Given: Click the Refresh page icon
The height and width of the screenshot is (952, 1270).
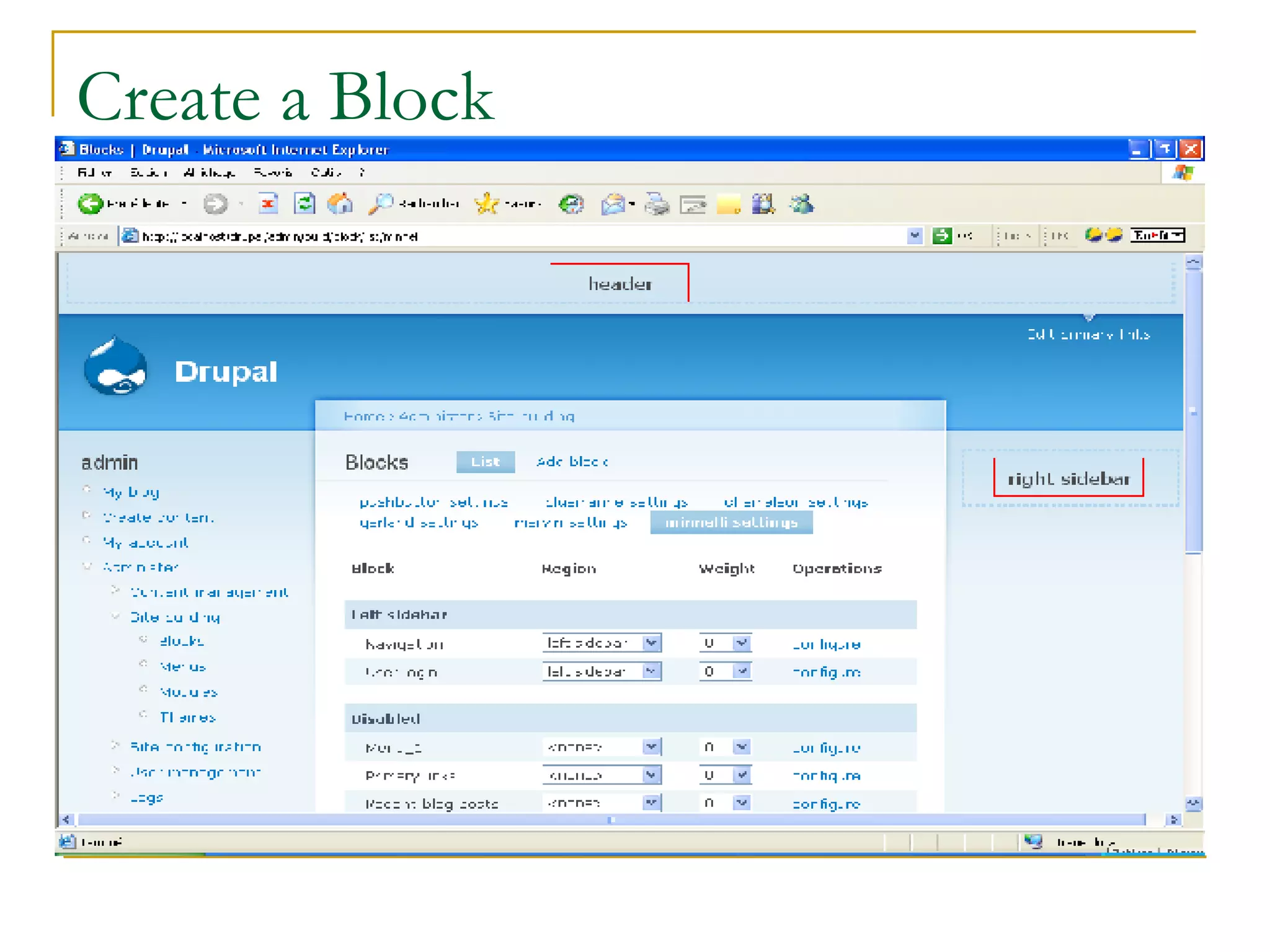Looking at the screenshot, I should [x=304, y=203].
